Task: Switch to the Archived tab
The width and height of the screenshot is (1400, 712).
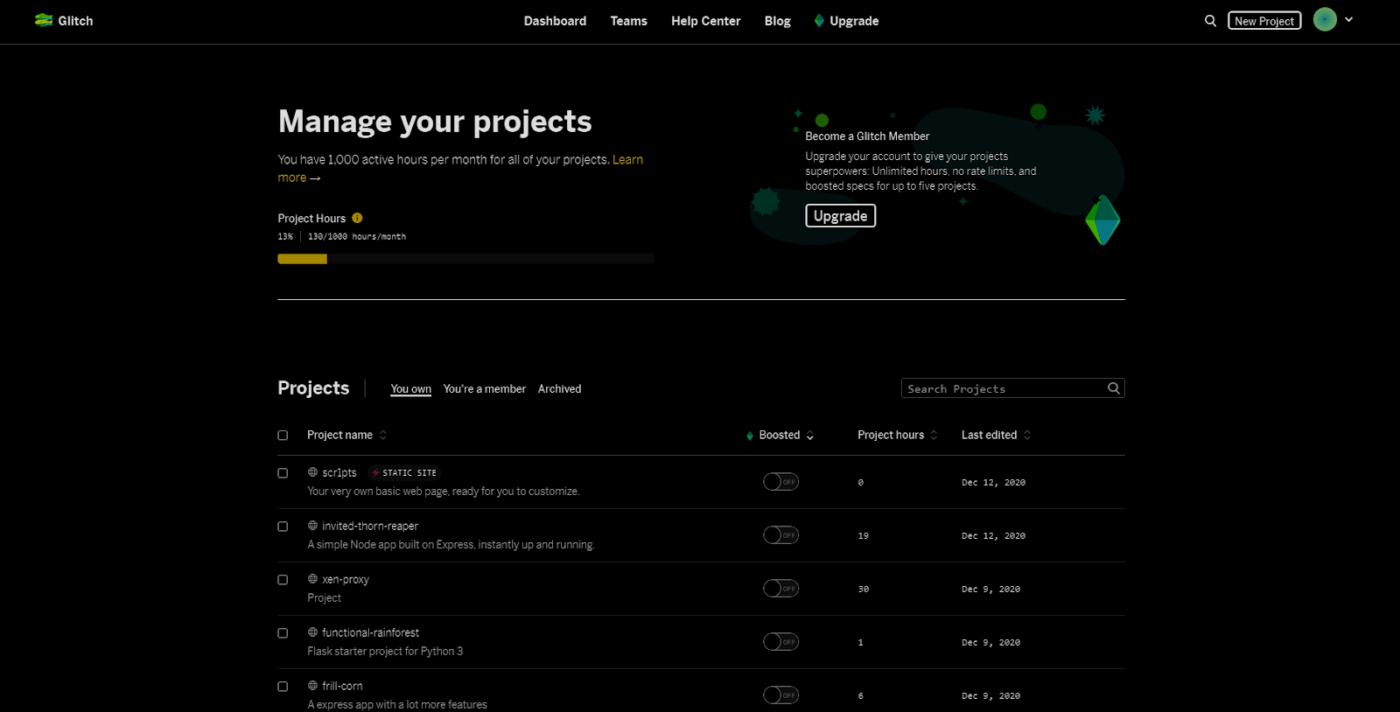Action: click(559, 389)
